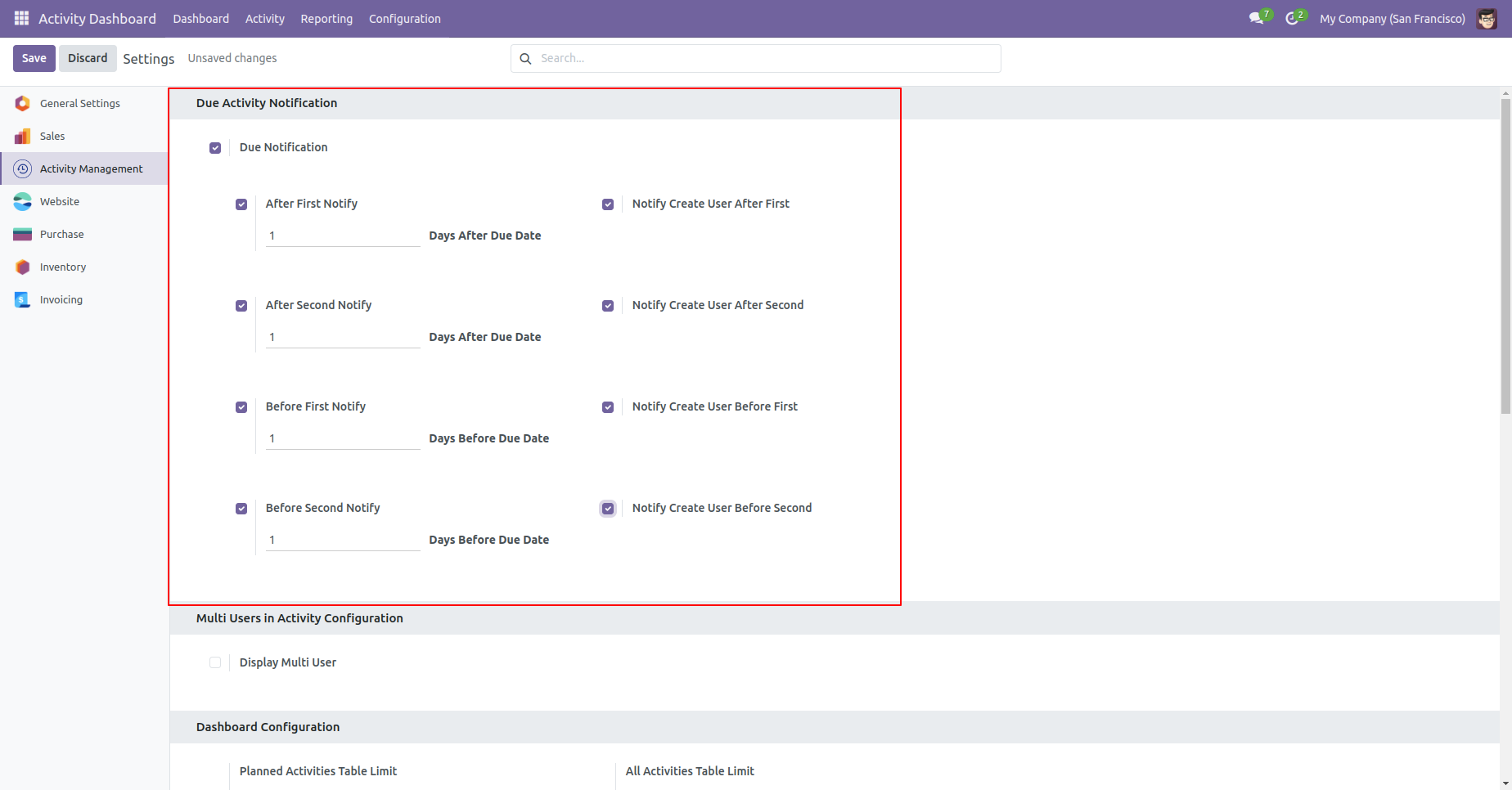Click the Due Activity Notification heading

(x=267, y=103)
